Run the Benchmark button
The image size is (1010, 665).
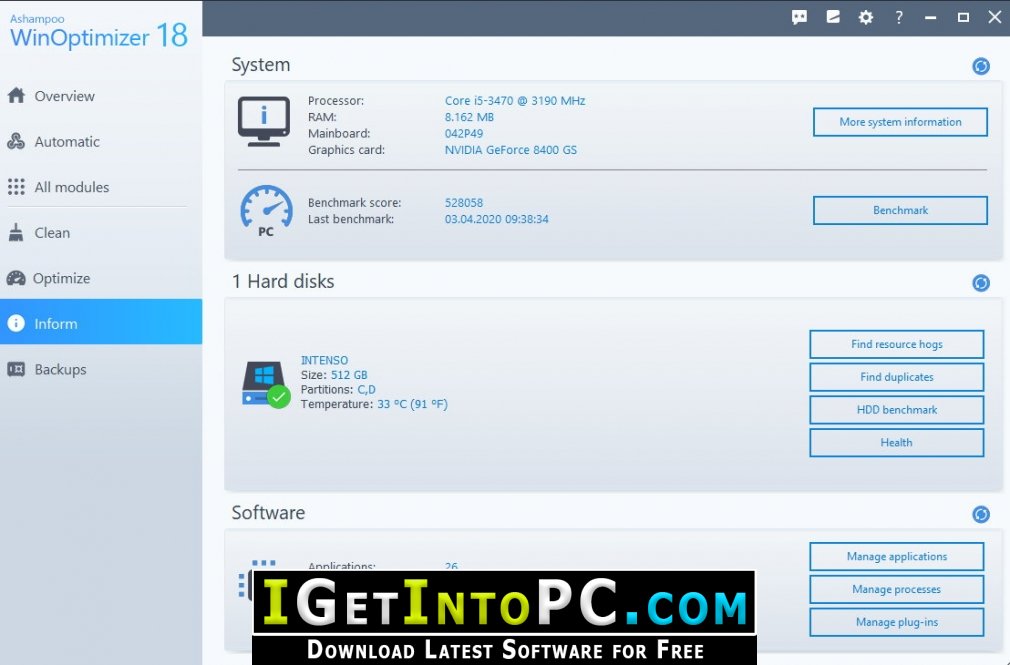click(900, 210)
